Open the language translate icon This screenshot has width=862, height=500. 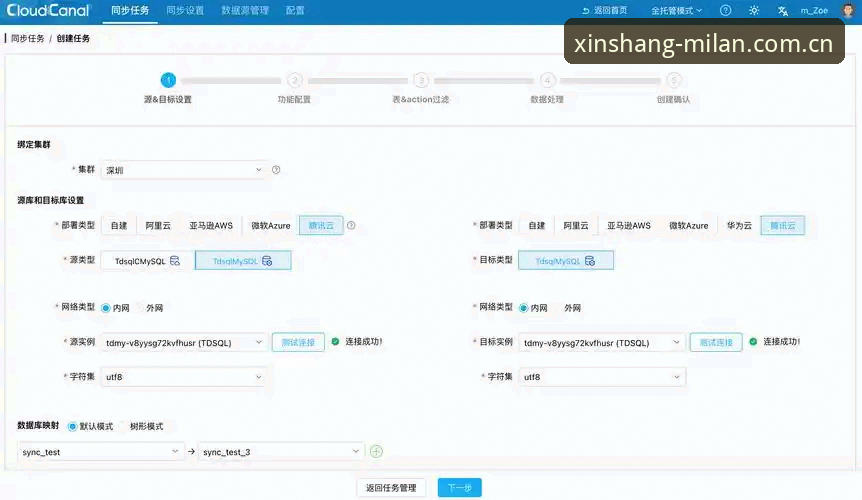[x=783, y=10]
